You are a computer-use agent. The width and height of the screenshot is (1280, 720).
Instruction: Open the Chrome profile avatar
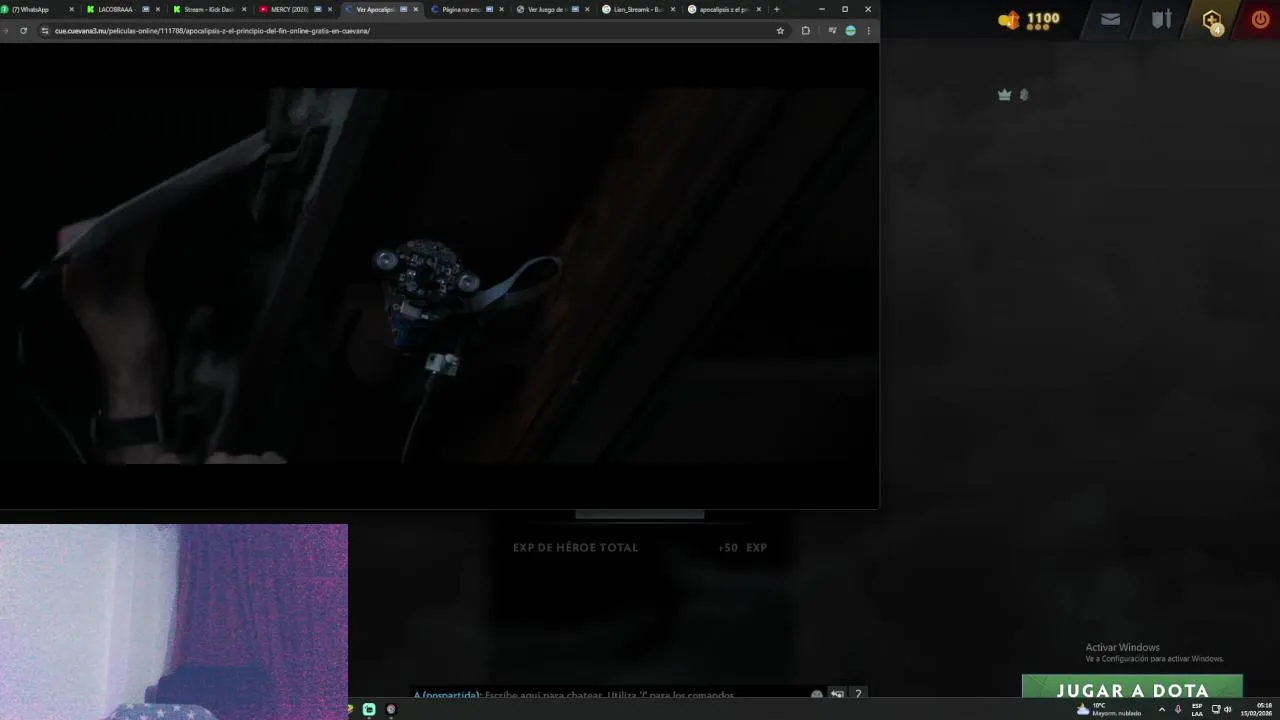850,31
